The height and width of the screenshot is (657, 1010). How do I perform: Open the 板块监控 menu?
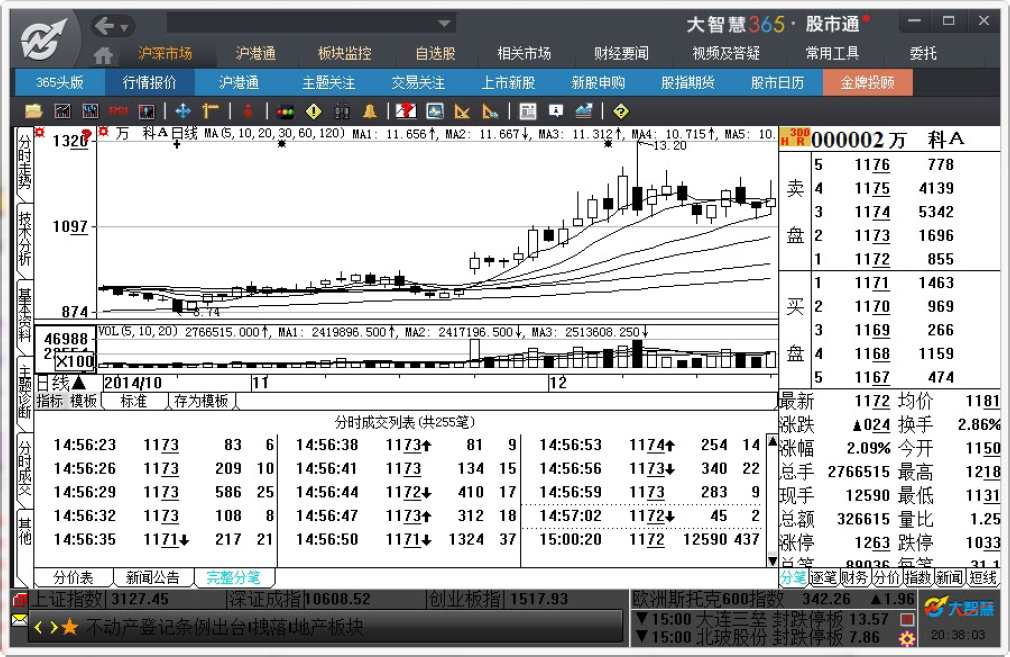coord(345,53)
